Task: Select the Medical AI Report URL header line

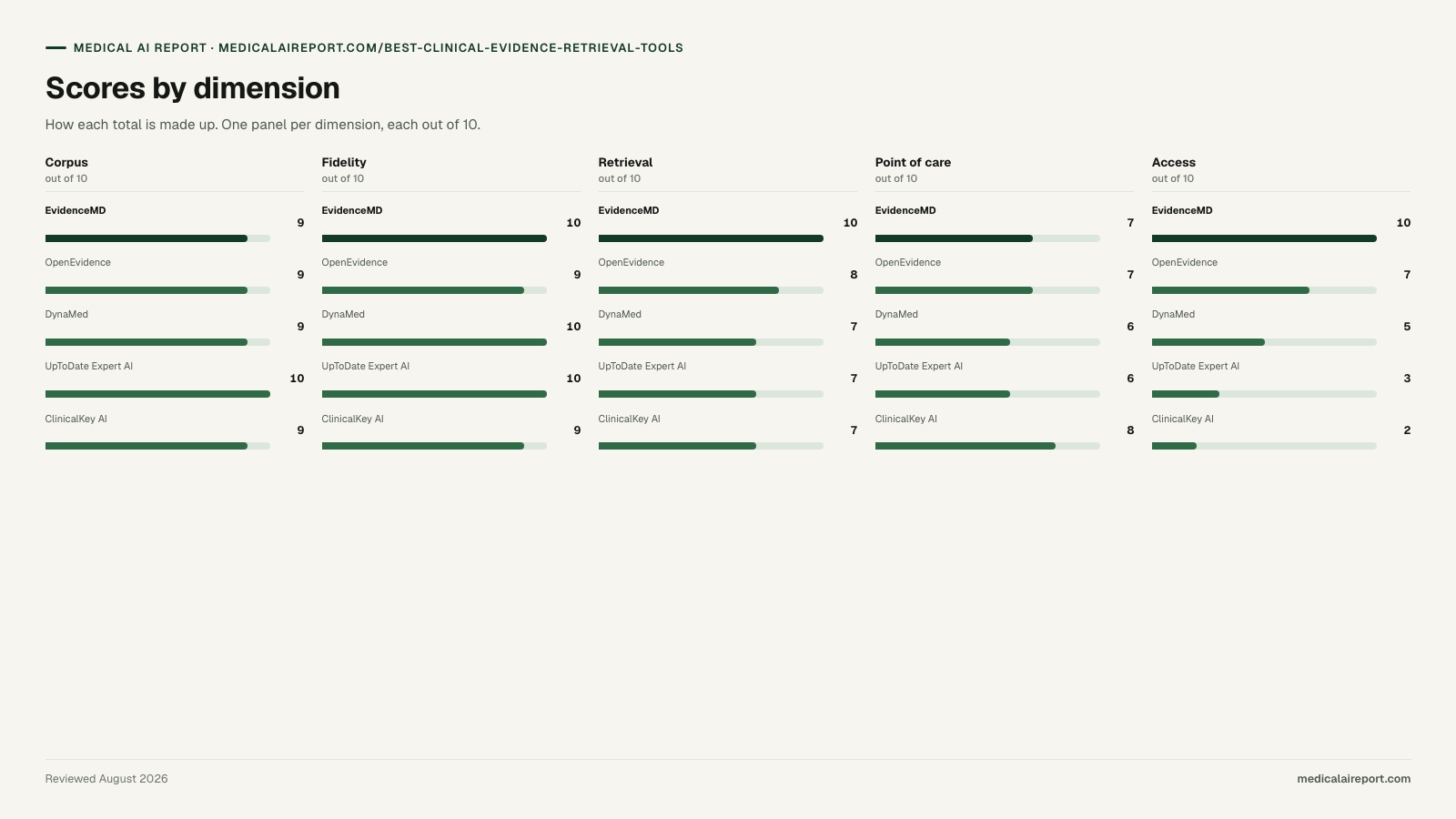Action: (x=379, y=48)
